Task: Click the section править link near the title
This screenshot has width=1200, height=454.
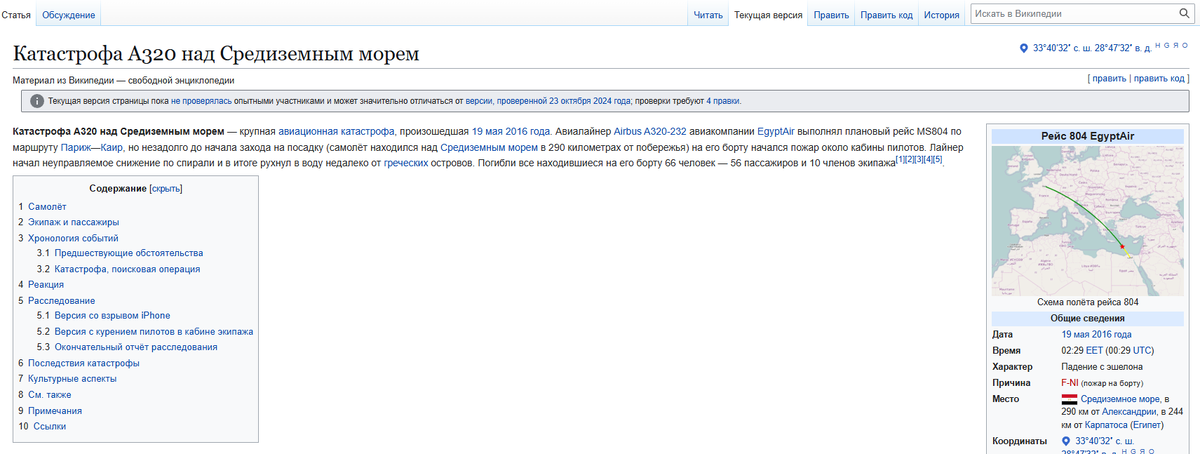Action: coord(1108,78)
